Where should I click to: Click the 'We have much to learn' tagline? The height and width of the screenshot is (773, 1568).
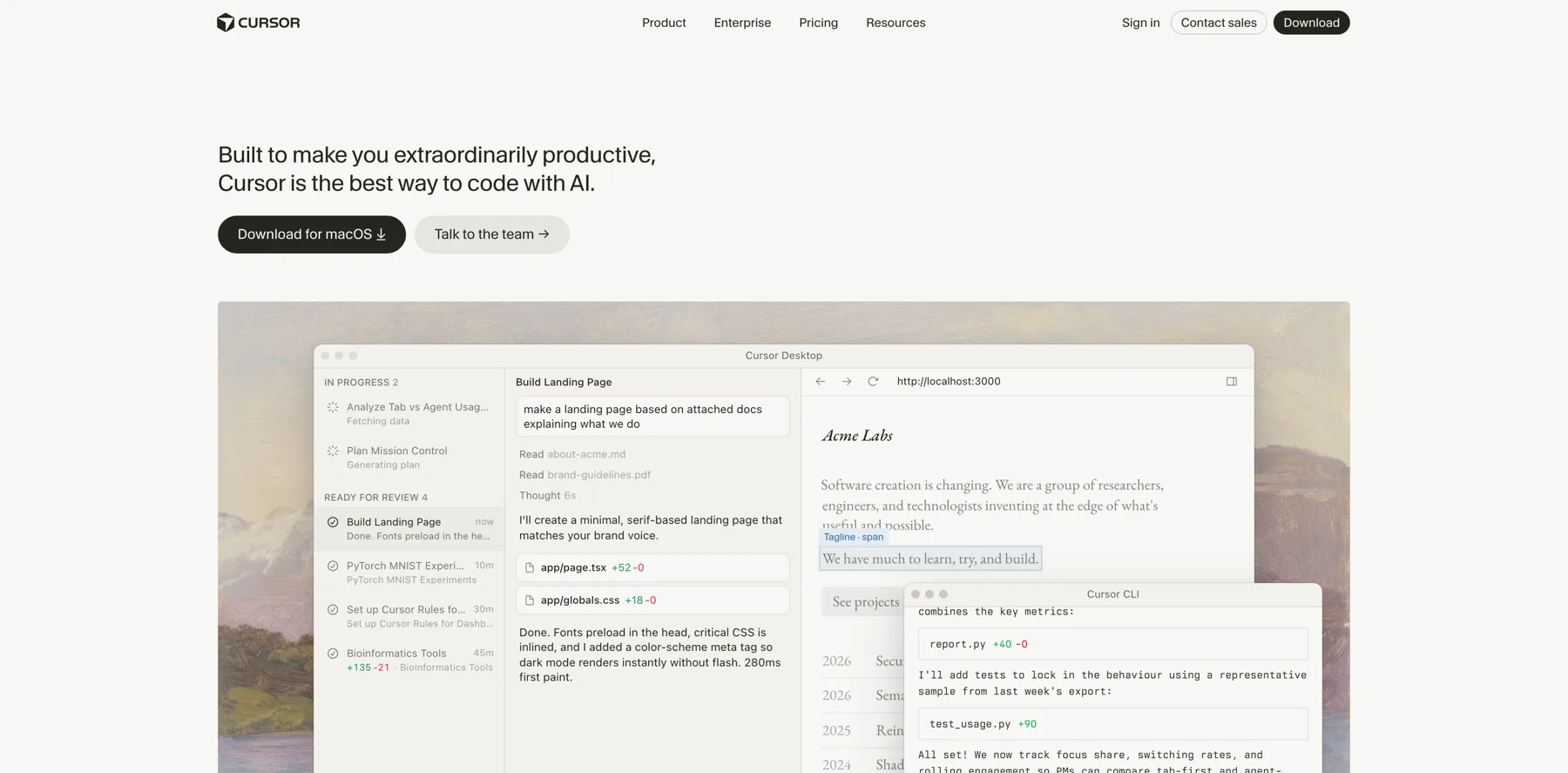930,559
